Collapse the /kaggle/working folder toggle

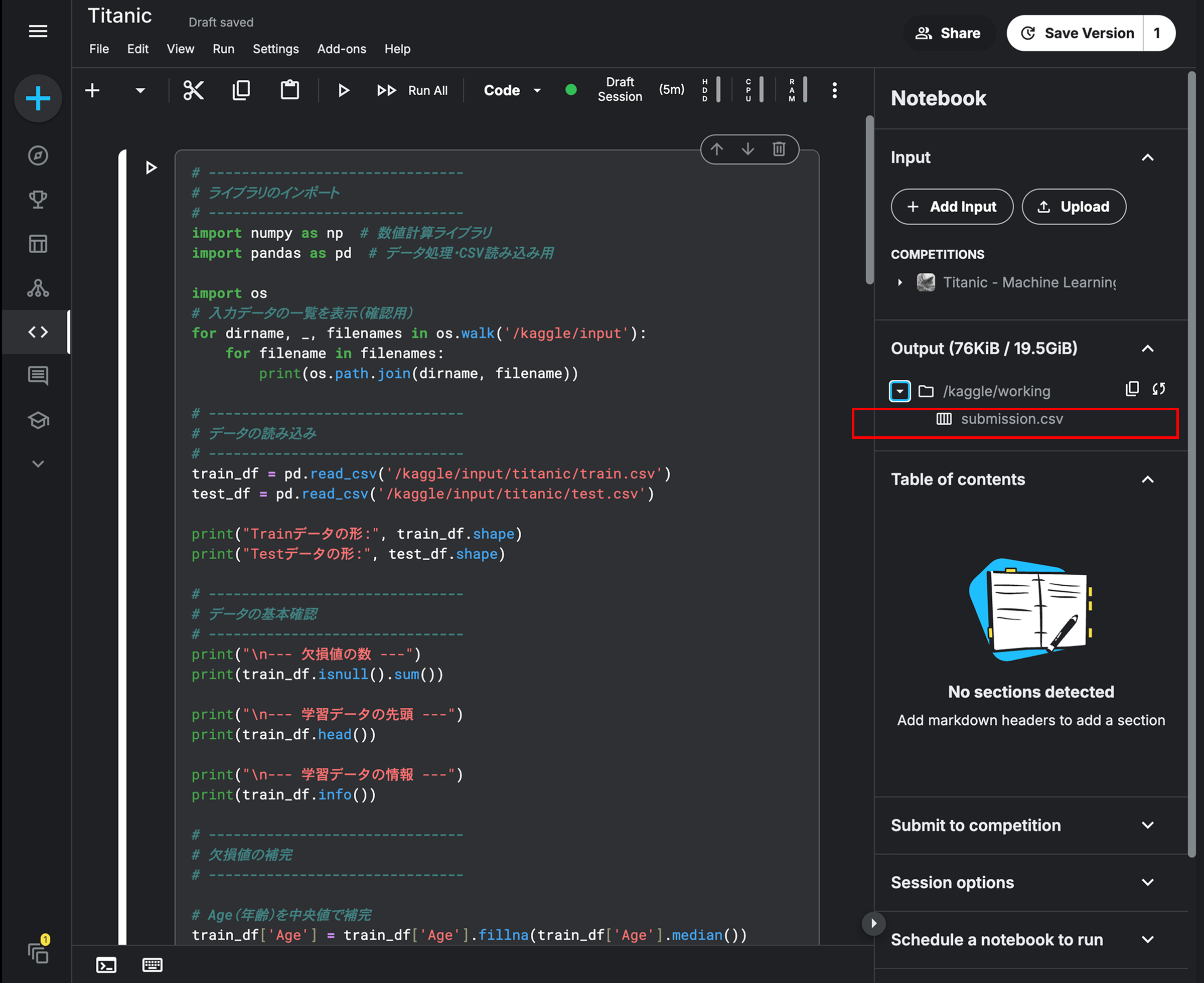pos(899,391)
